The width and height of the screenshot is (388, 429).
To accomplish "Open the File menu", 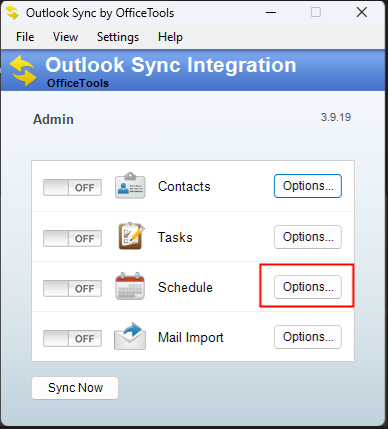I will pyautogui.click(x=25, y=37).
